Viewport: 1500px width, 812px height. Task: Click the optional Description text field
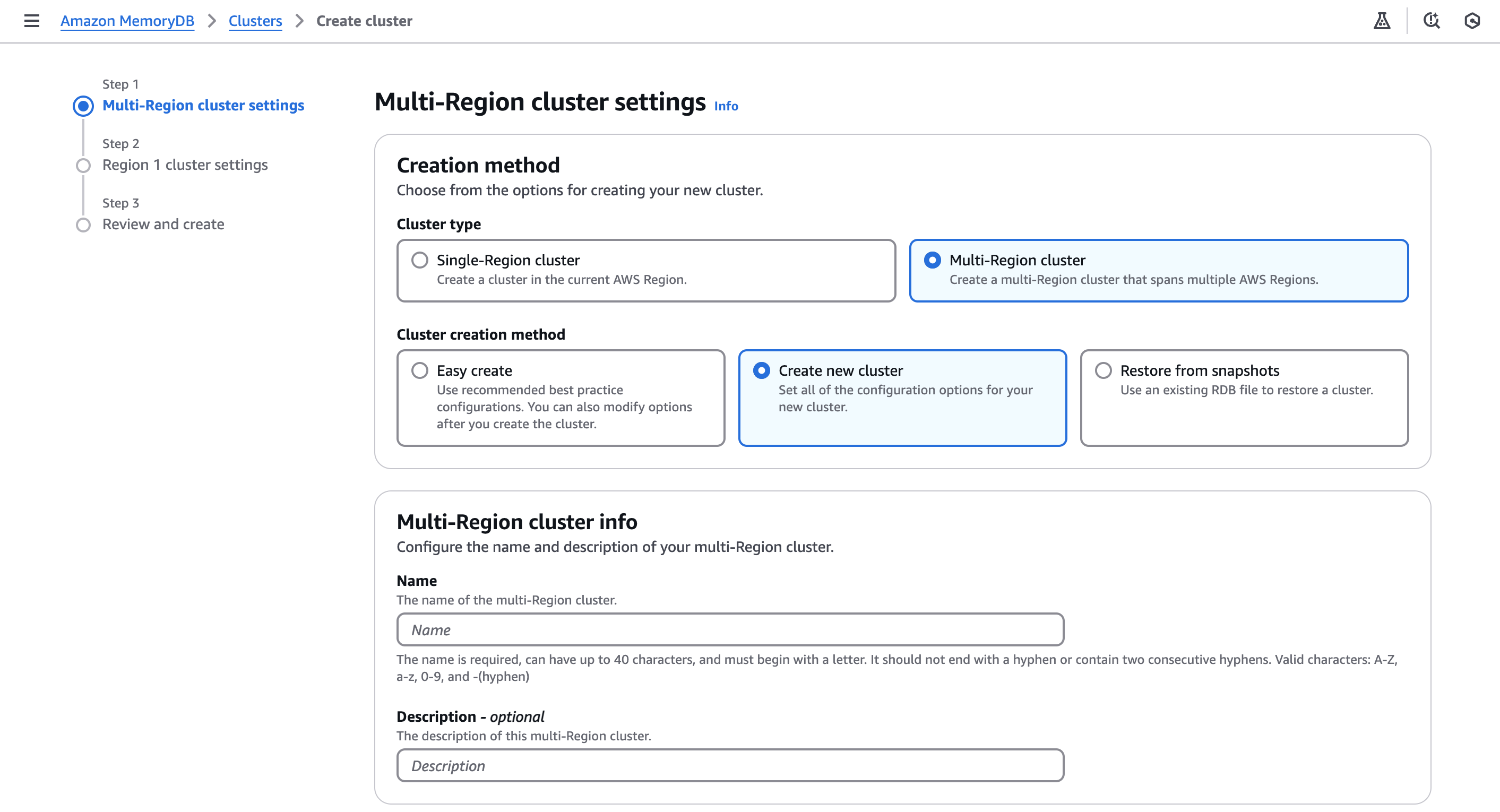(730, 765)
